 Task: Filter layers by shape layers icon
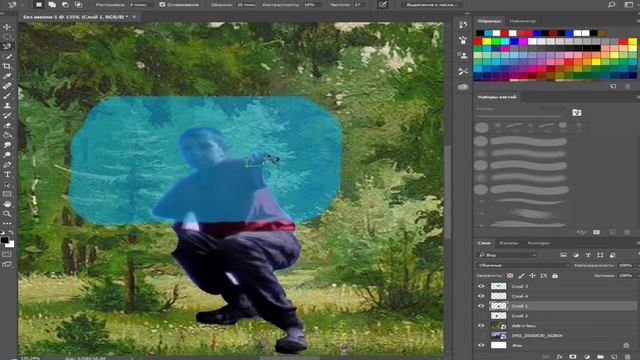(x=600, y=255)
